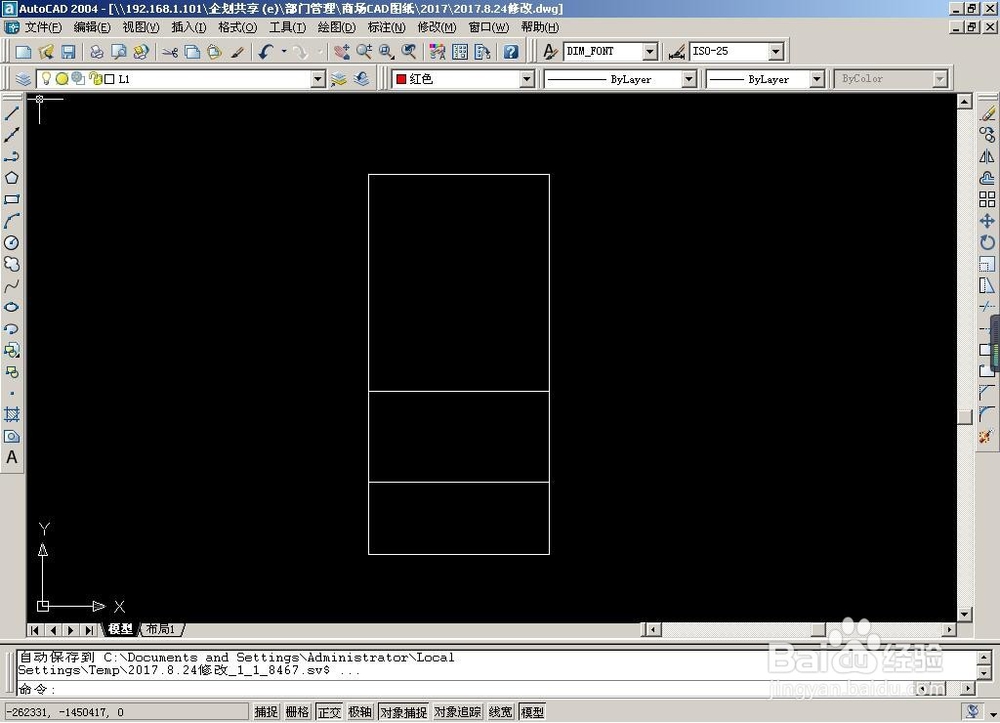Toggle 线宽 lineweight display

(501, 712)
